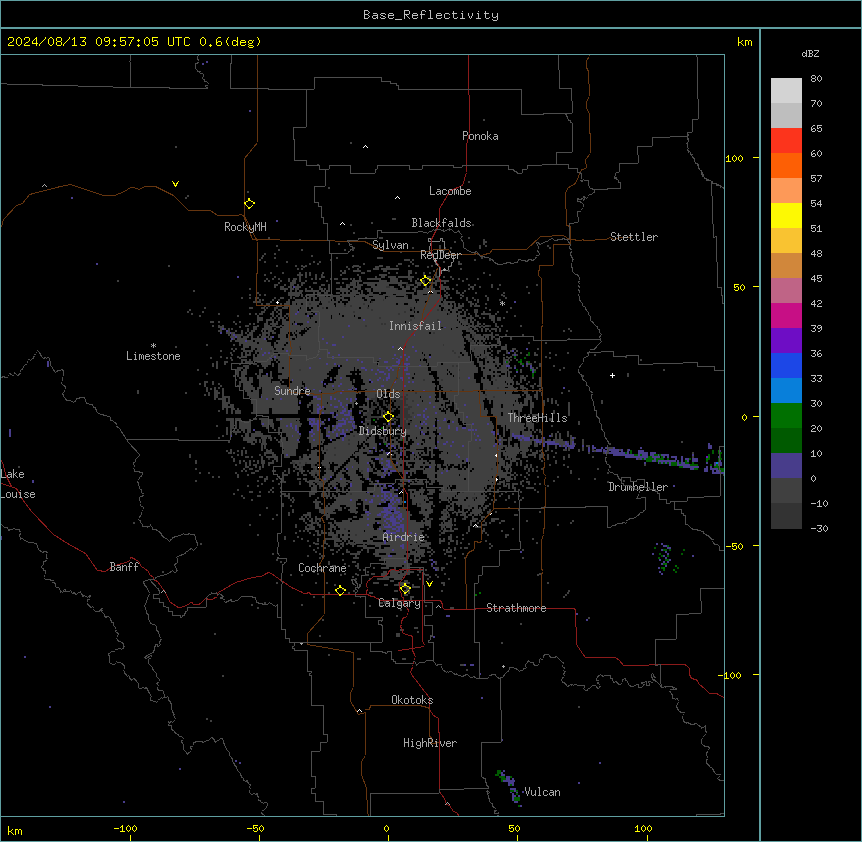The image size is (862, 842).
Task: Click the white plus marker north of Drumheller
Action: (612, 375)
